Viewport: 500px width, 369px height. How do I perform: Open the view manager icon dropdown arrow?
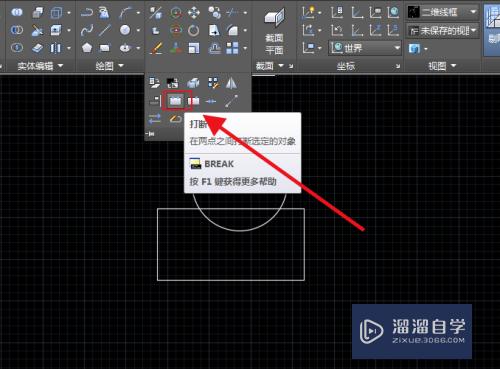pyautogui.click(x=426, y=49)
